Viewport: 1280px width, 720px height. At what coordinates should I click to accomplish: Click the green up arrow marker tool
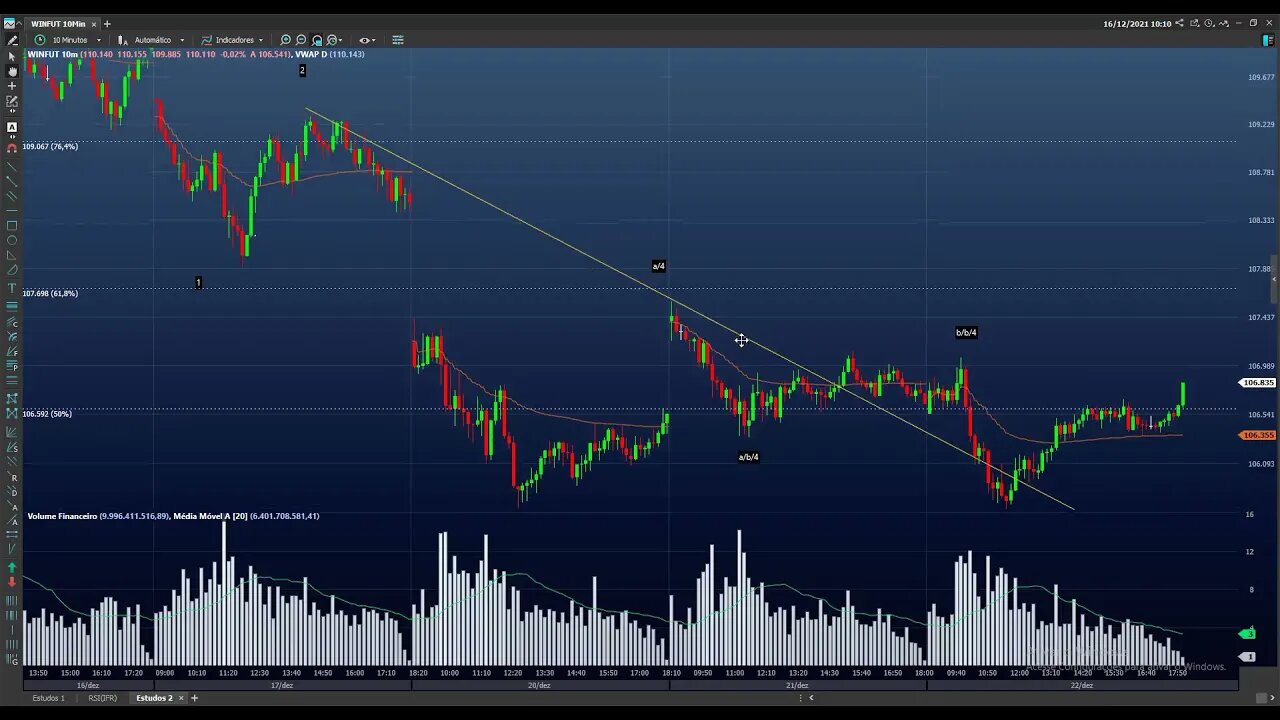point(12,567)
